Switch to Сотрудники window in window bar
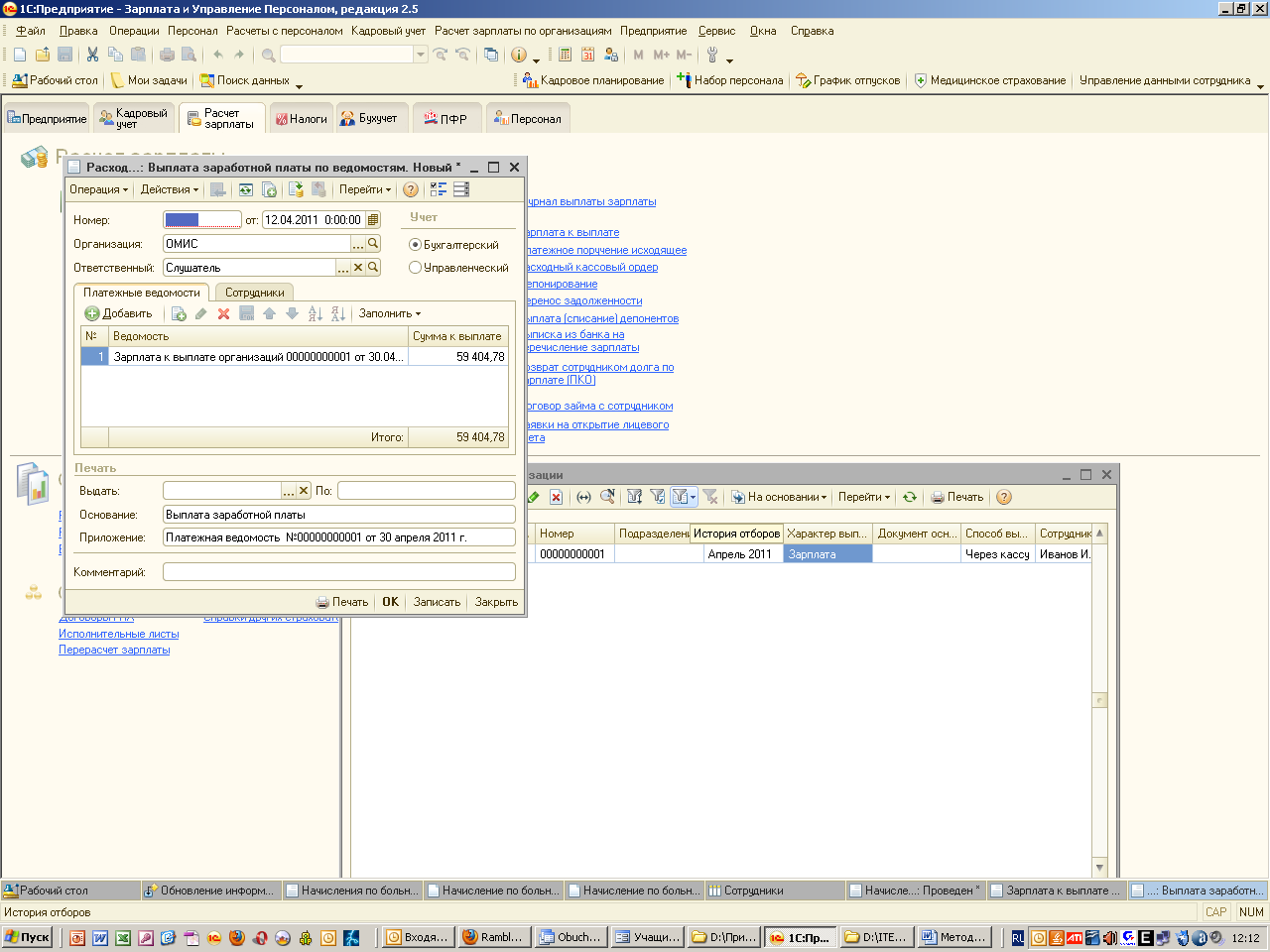The image size is (1270, 952). (x=774, y=891)
